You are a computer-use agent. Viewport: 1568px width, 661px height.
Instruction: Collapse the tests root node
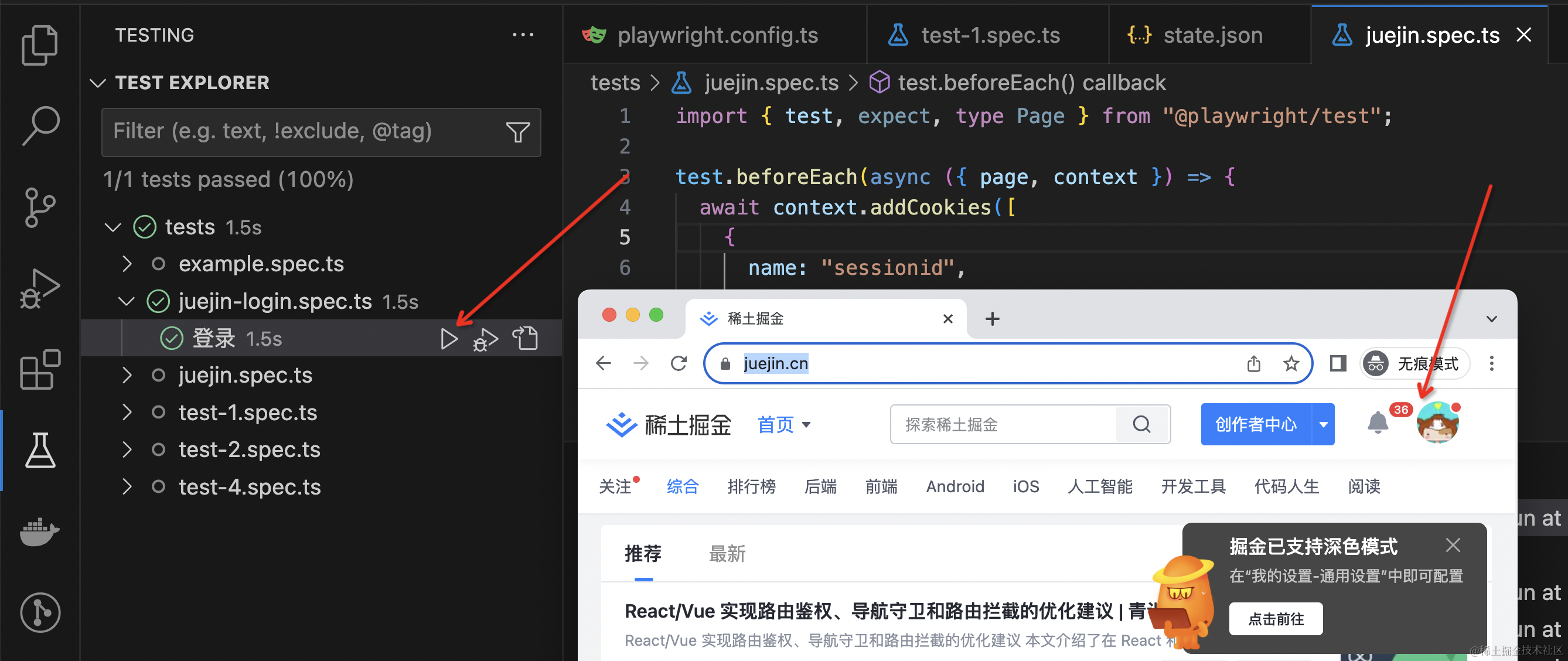[113, 227]
